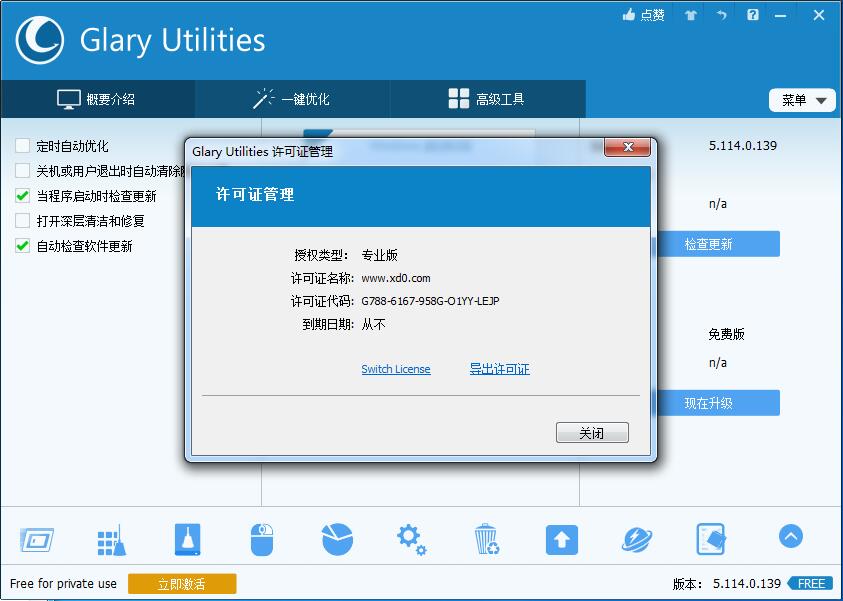The image size is (843, 601).
Task: Enable 打开深层清洁和修复 checkbox
Action: coord(23,221)
